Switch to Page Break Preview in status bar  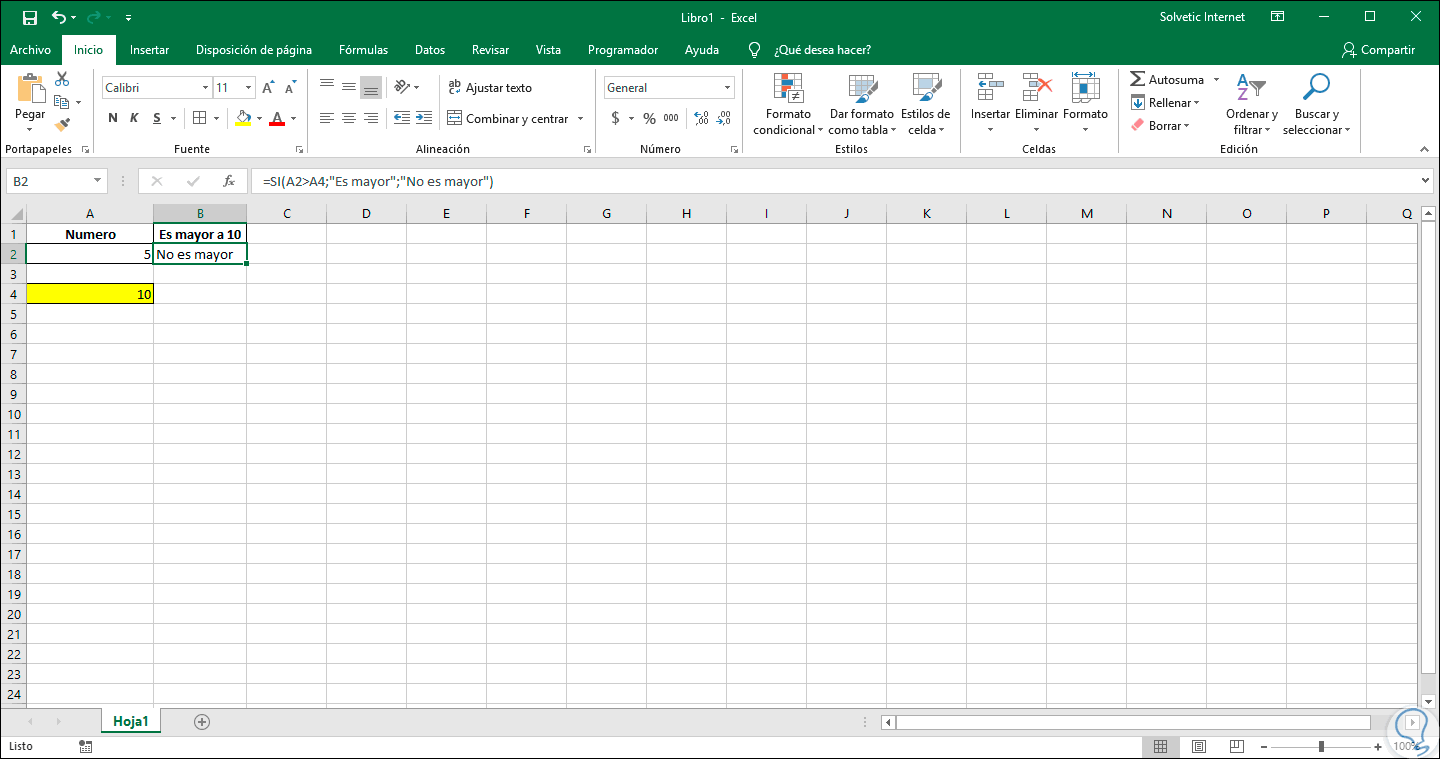1236,746
